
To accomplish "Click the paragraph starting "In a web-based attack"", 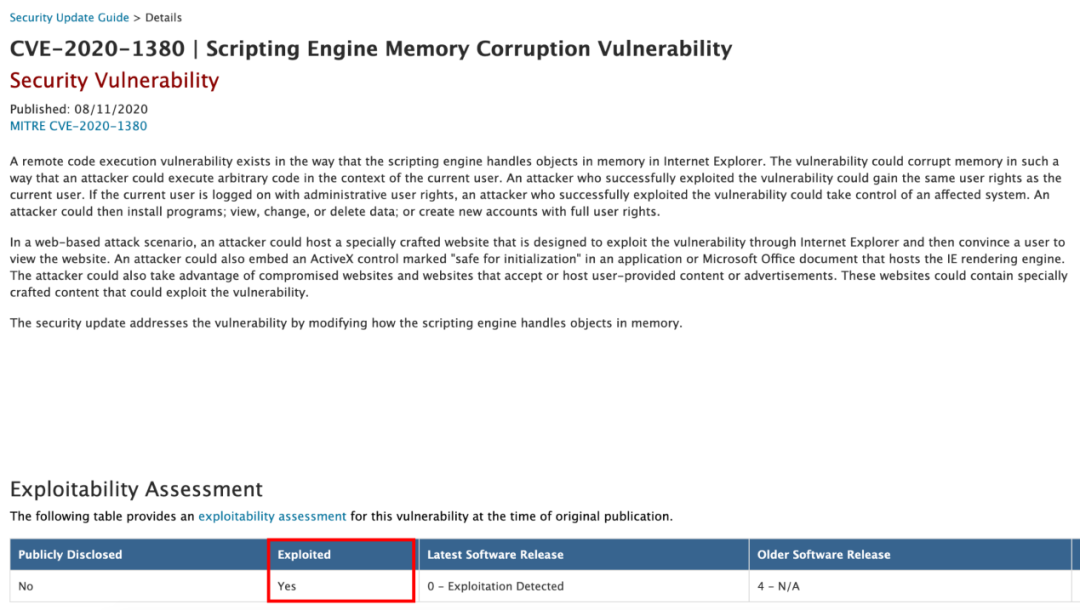I will (530, 267).
